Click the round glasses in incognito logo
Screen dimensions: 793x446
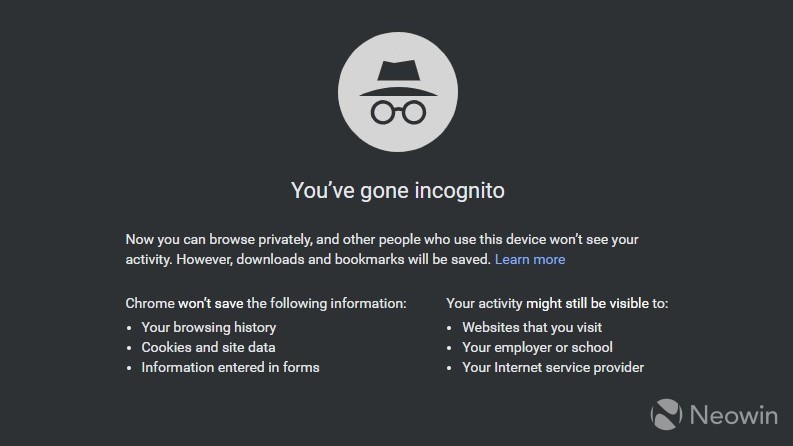click(398, 112)
